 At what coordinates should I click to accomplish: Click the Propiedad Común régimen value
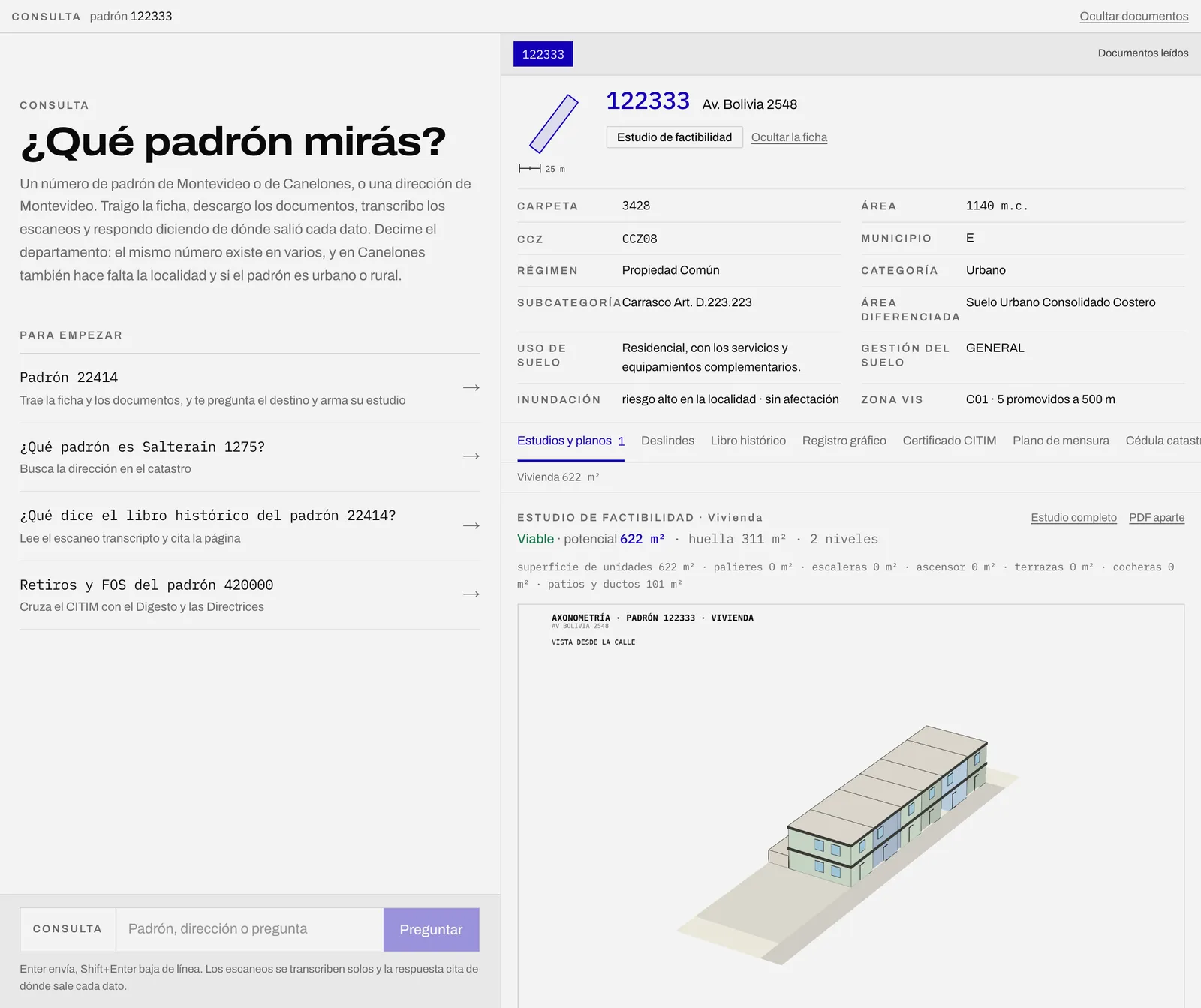670,270
